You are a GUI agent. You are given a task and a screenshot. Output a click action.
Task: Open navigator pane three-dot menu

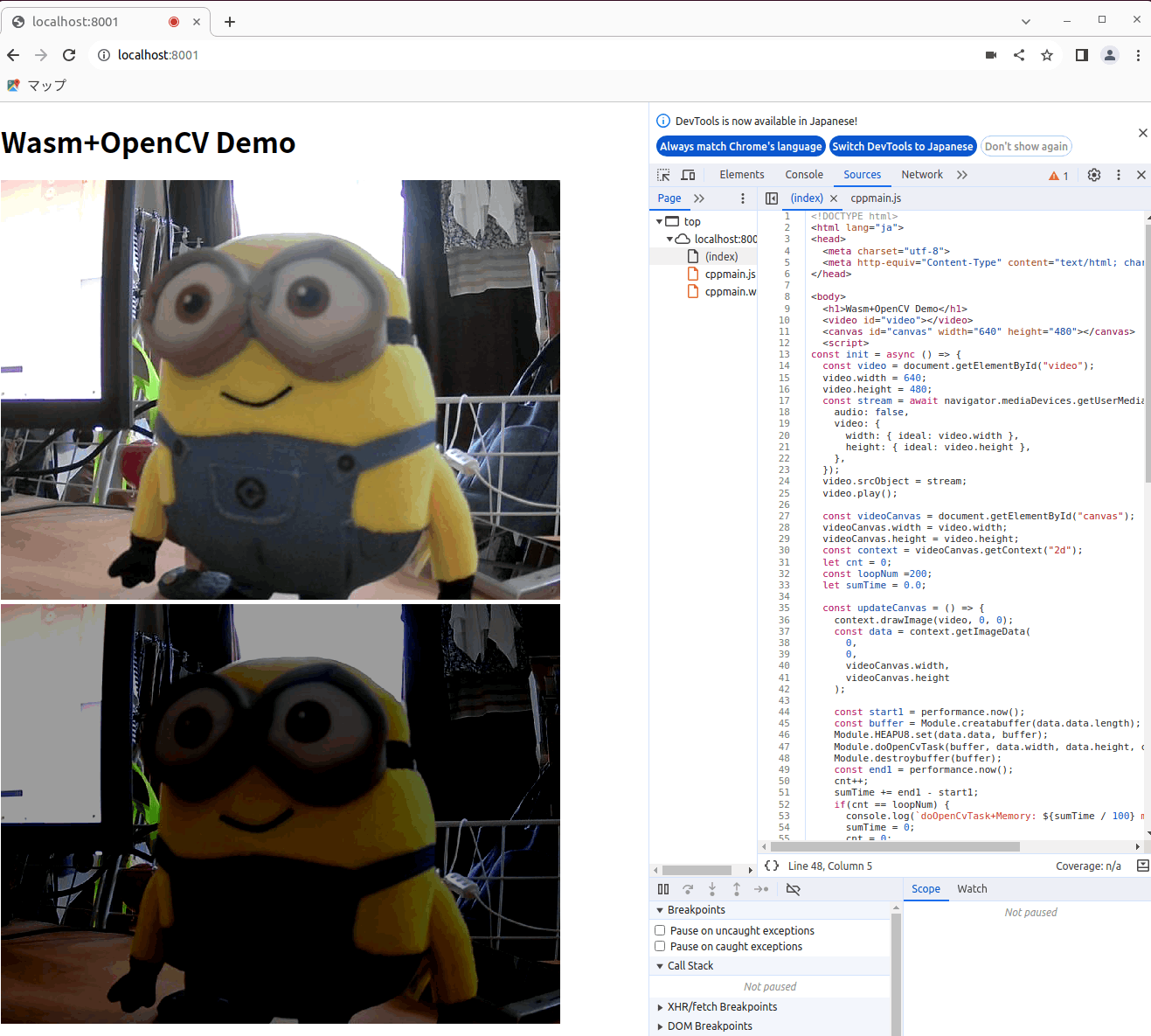pyautogui.click(x=743, y=198)
